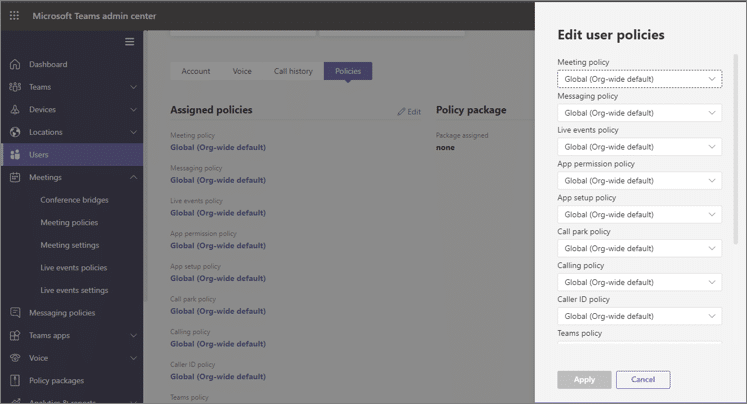Expand the Devices nav section chevron
This screenshot has height=404, width=747.
133,110
